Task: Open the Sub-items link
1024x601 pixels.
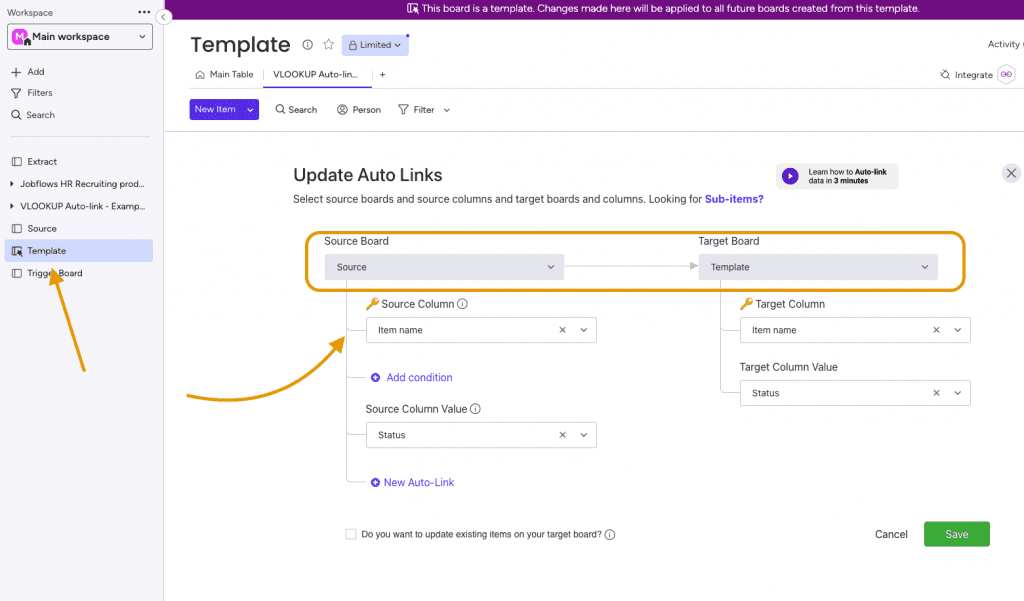Action: coord(734,199)
